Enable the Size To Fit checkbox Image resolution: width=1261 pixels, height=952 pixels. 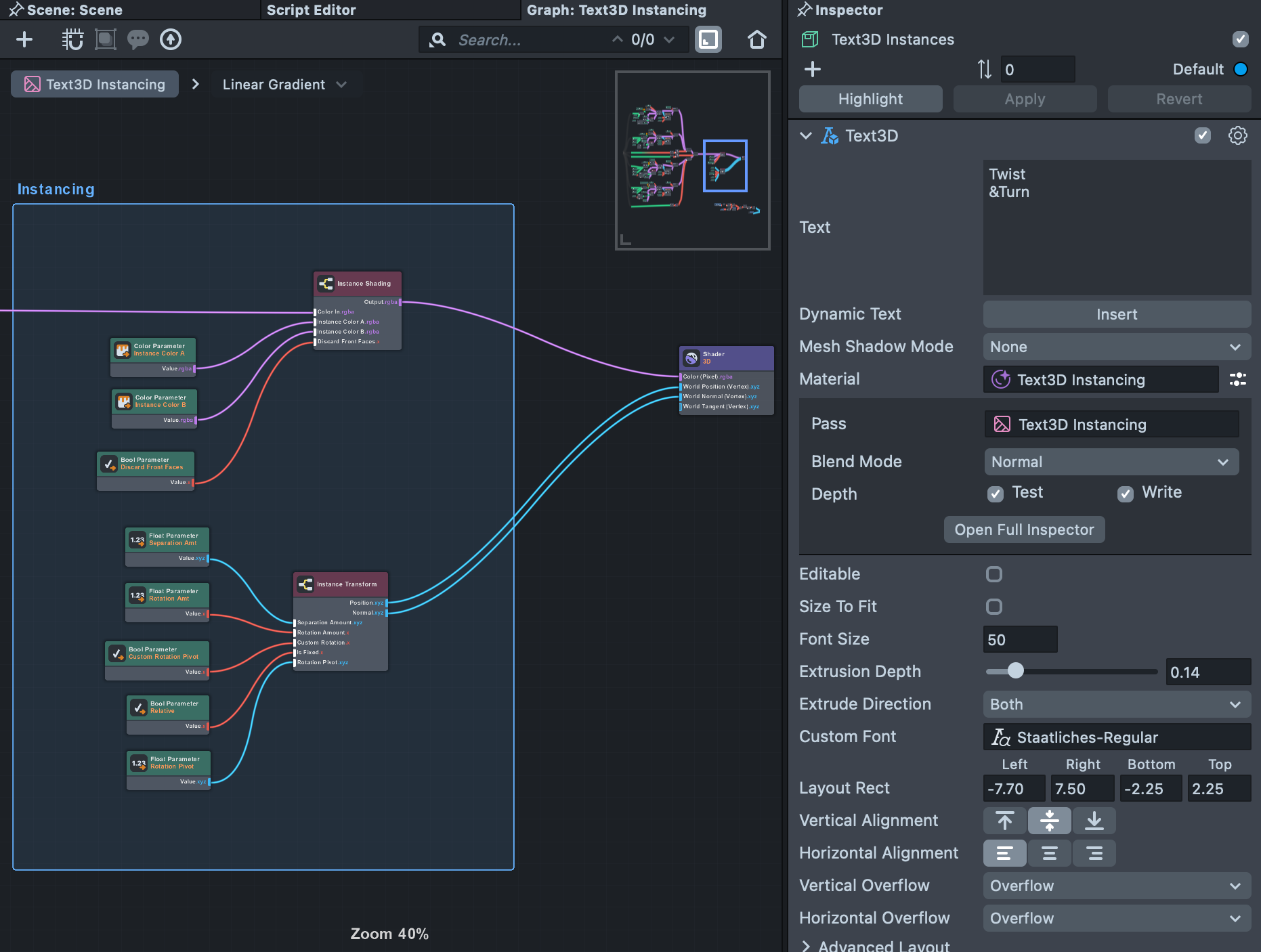coord(994,607)
